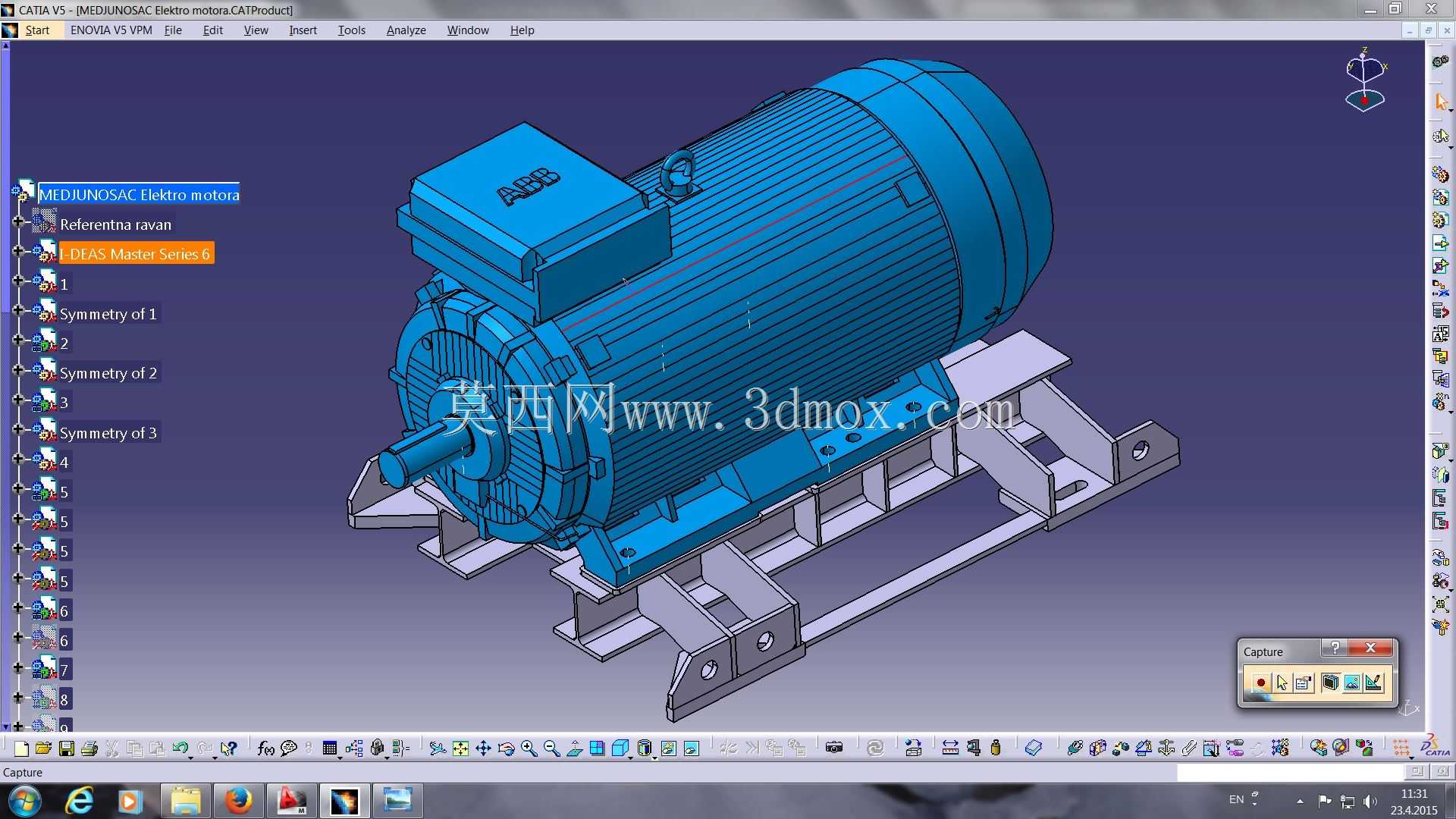Select the Referentna ravan tree item
Viewport: 1456px width, 819px height.
point(116,224)
